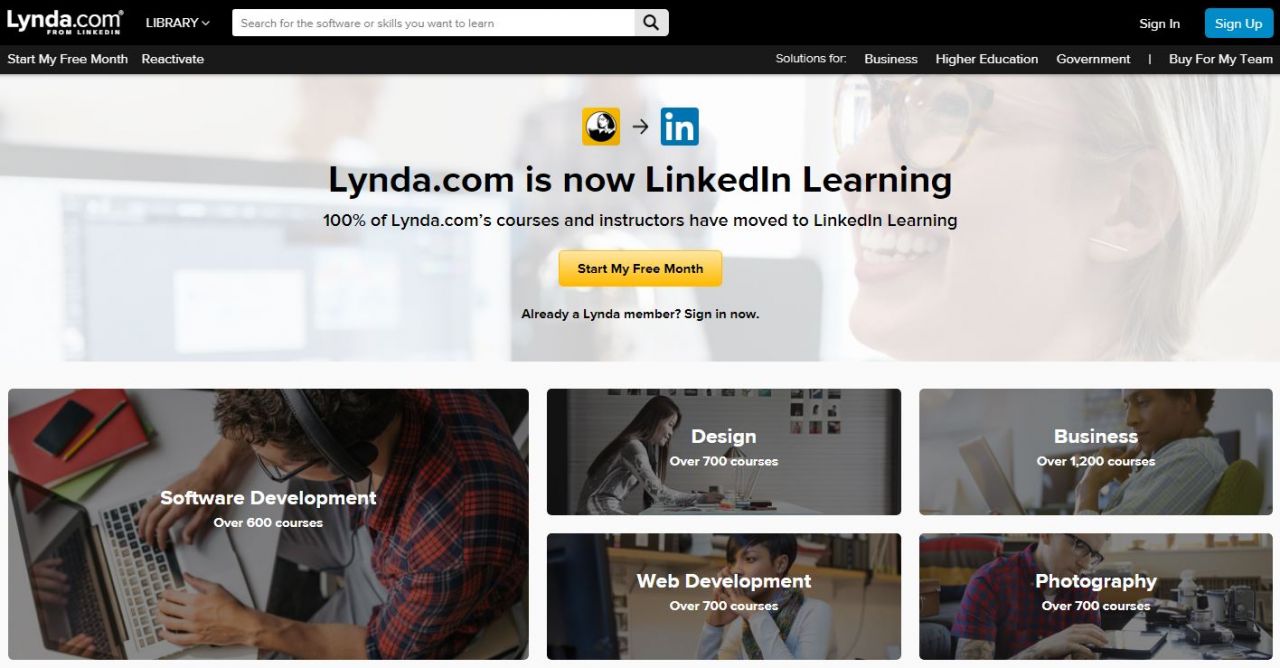Select Start My Free Month in nav bar
The image size is (1280, 668).
coord(68,59)
